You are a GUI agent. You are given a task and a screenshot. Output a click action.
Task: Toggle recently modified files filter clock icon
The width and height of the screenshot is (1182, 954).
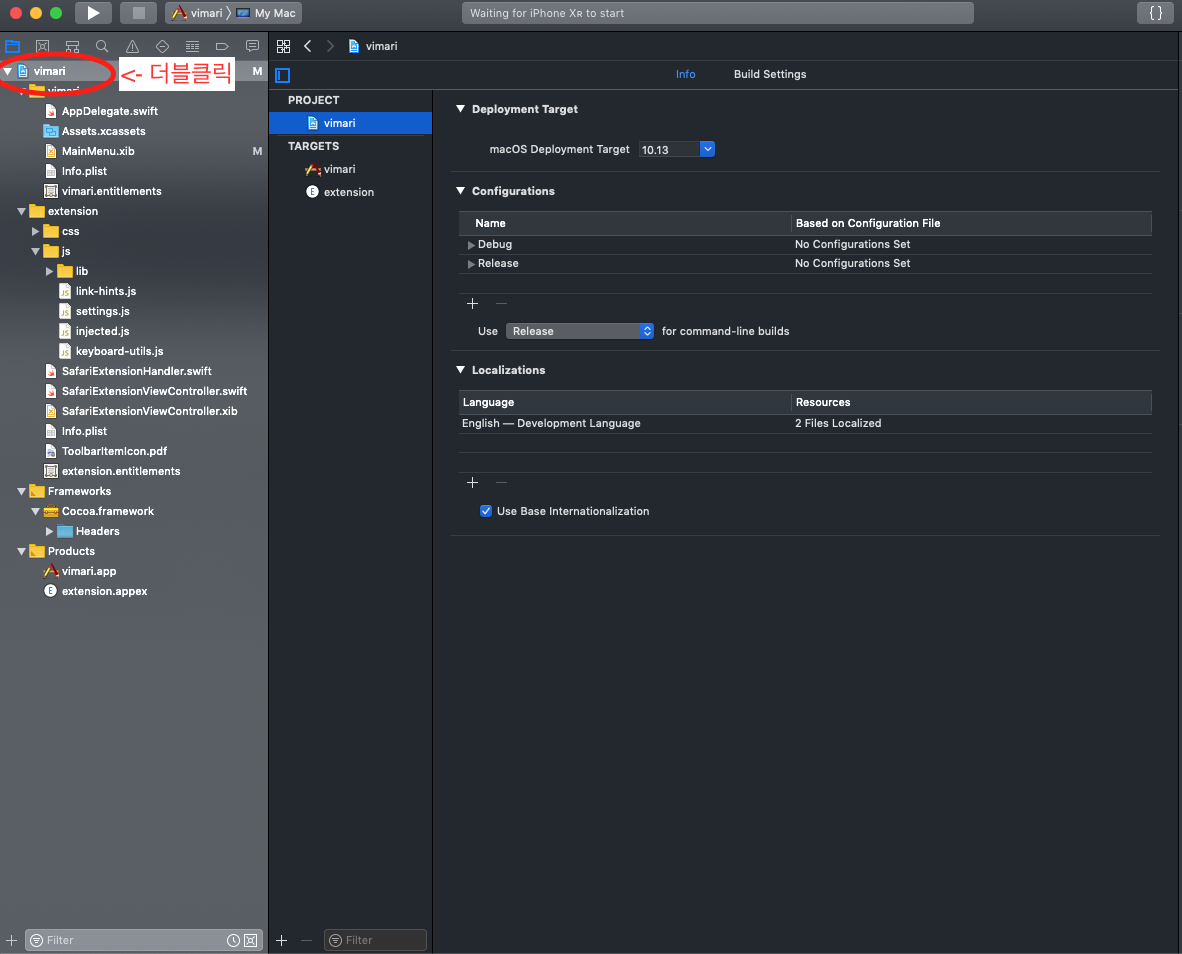coord(234,940)
